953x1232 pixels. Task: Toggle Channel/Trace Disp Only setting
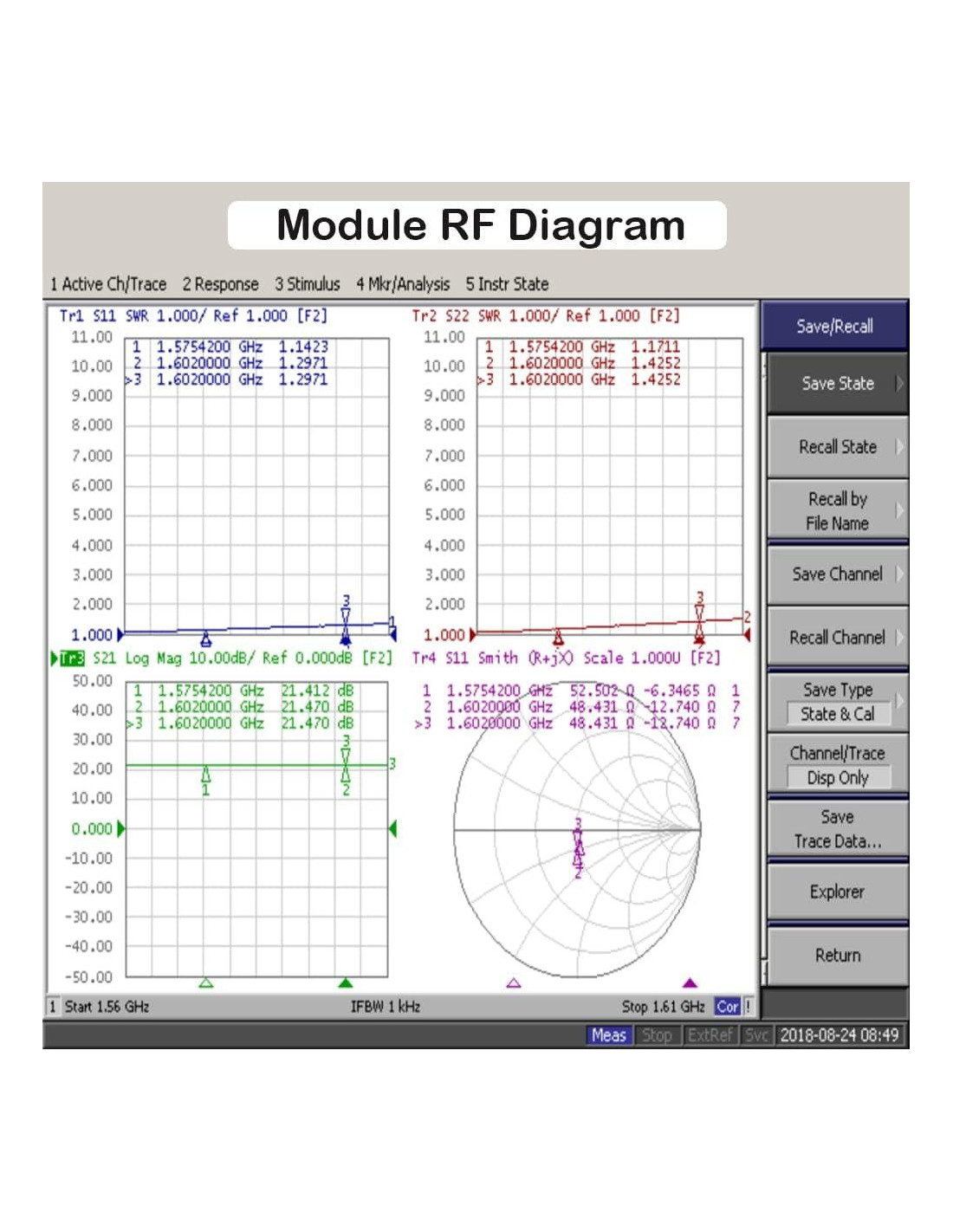pyautogui.click(x=837, y=777)
